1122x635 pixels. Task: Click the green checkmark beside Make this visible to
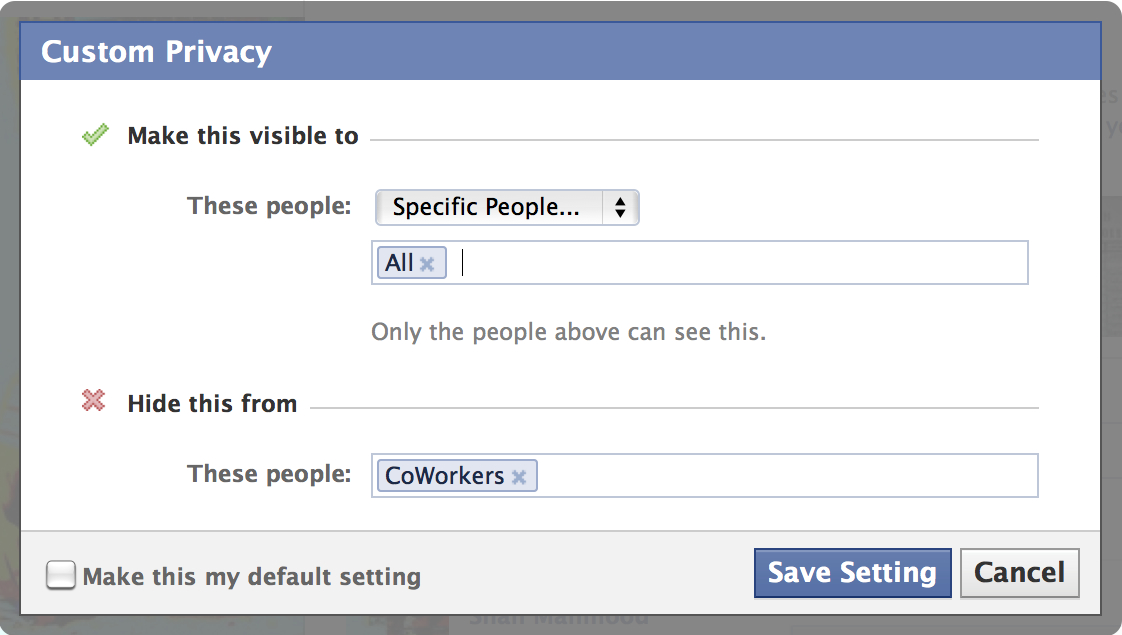coord(95,135)
